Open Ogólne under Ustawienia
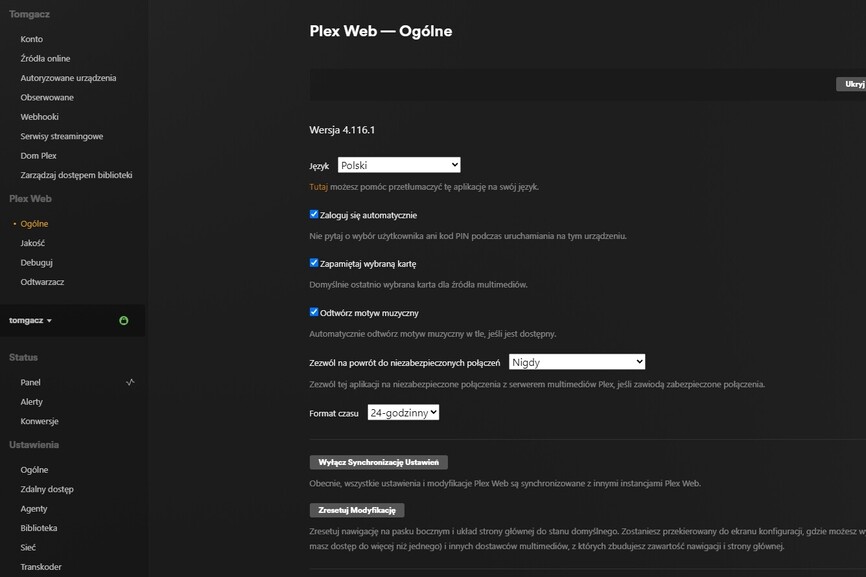 point(34,469)
